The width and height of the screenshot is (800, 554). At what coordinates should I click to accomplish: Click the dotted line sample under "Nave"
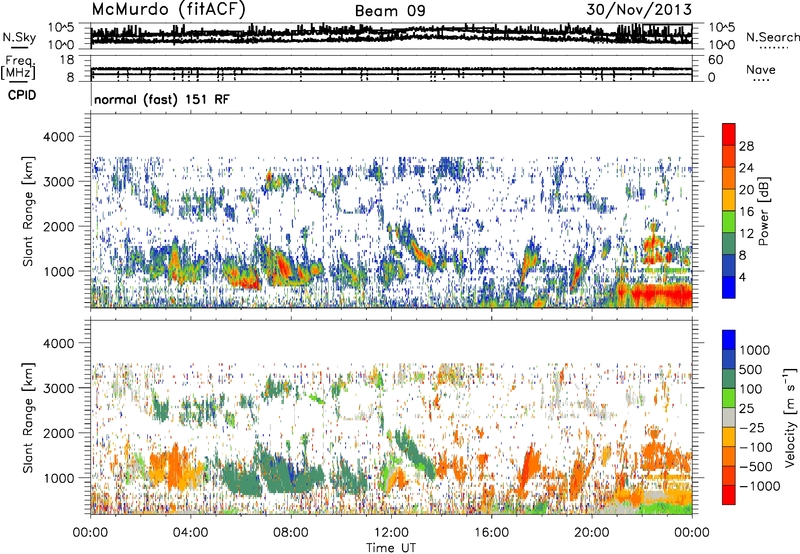[761, 80]
